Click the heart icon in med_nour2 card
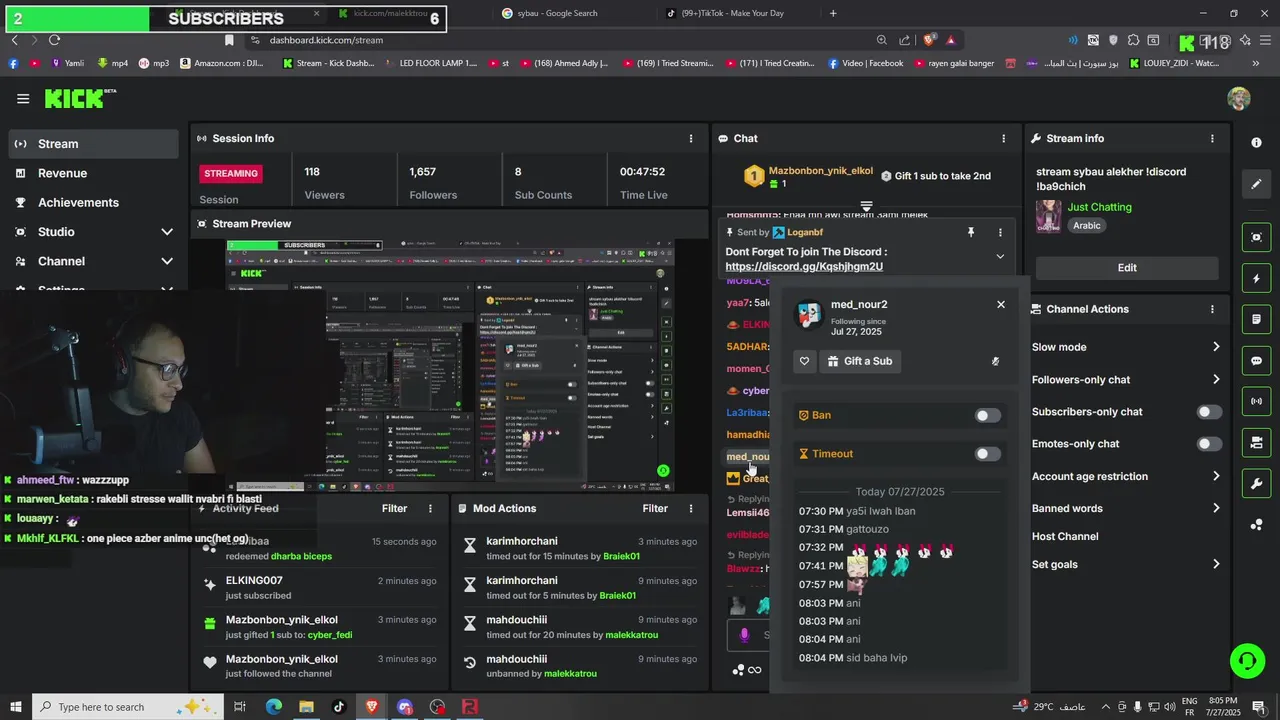The width and height of the screenshot is (1280, 720). coord(805,361)
